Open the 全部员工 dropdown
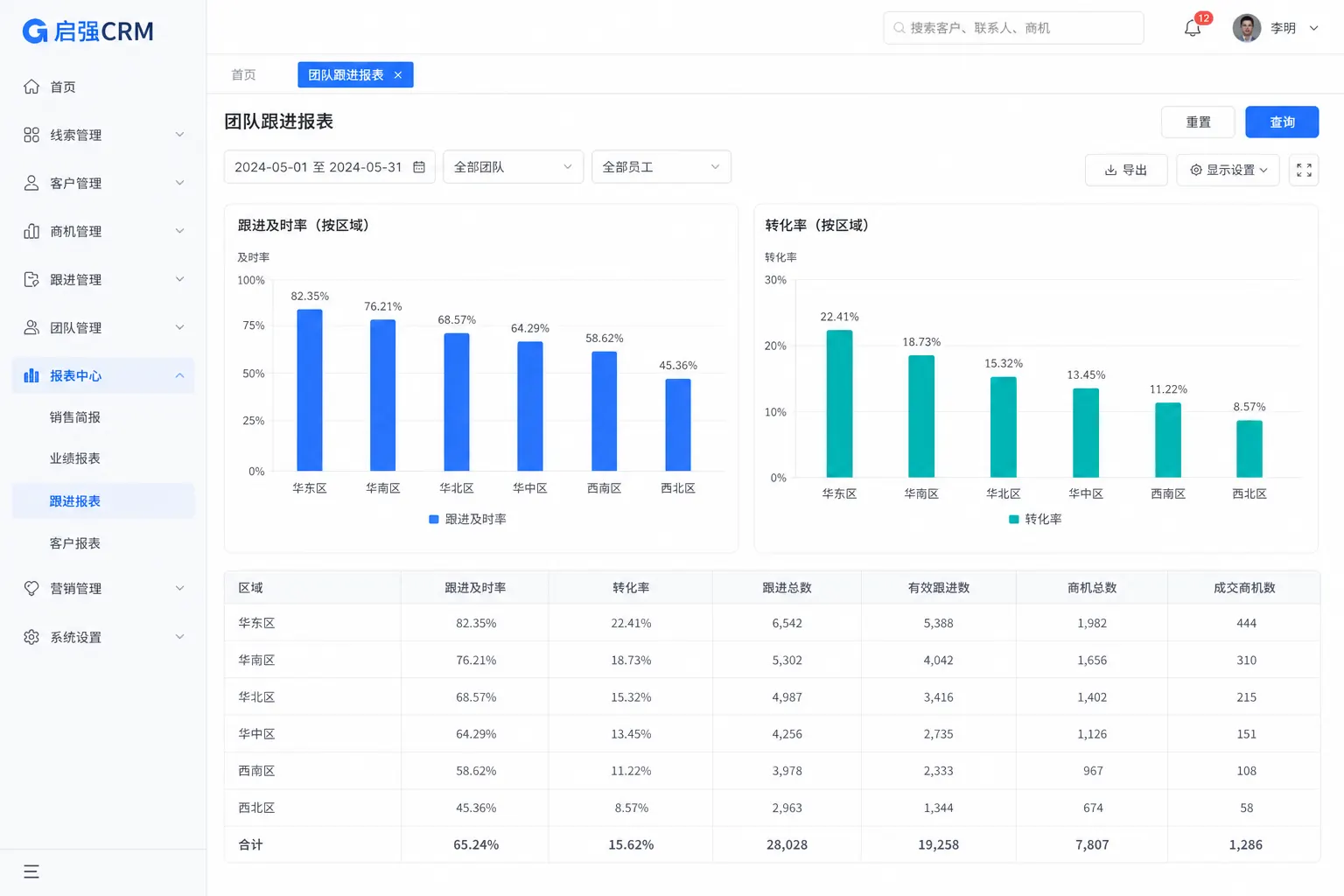 coord(661,167)
